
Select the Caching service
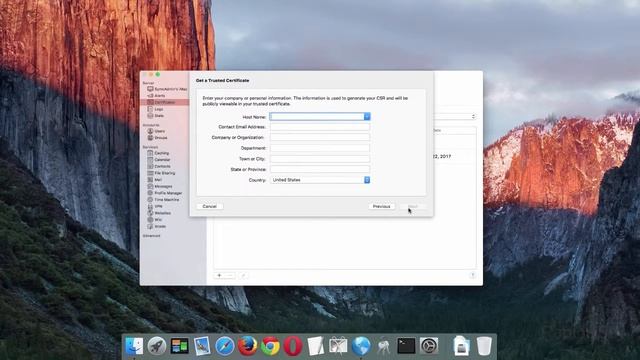coord(158,153)
